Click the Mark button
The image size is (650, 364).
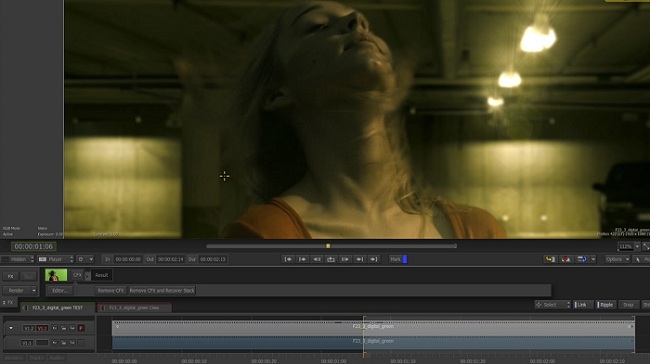(x=395, y=259)
